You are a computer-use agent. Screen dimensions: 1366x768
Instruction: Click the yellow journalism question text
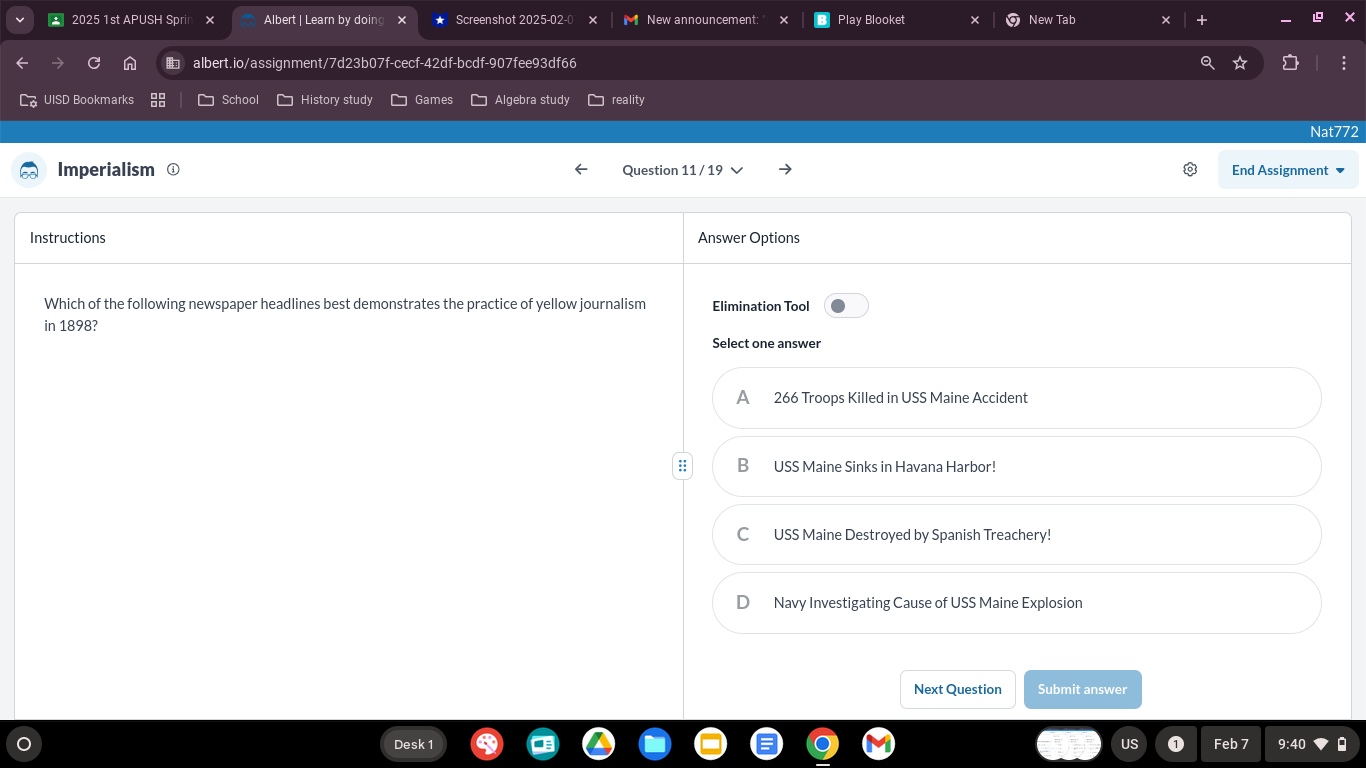click(345, 315)
